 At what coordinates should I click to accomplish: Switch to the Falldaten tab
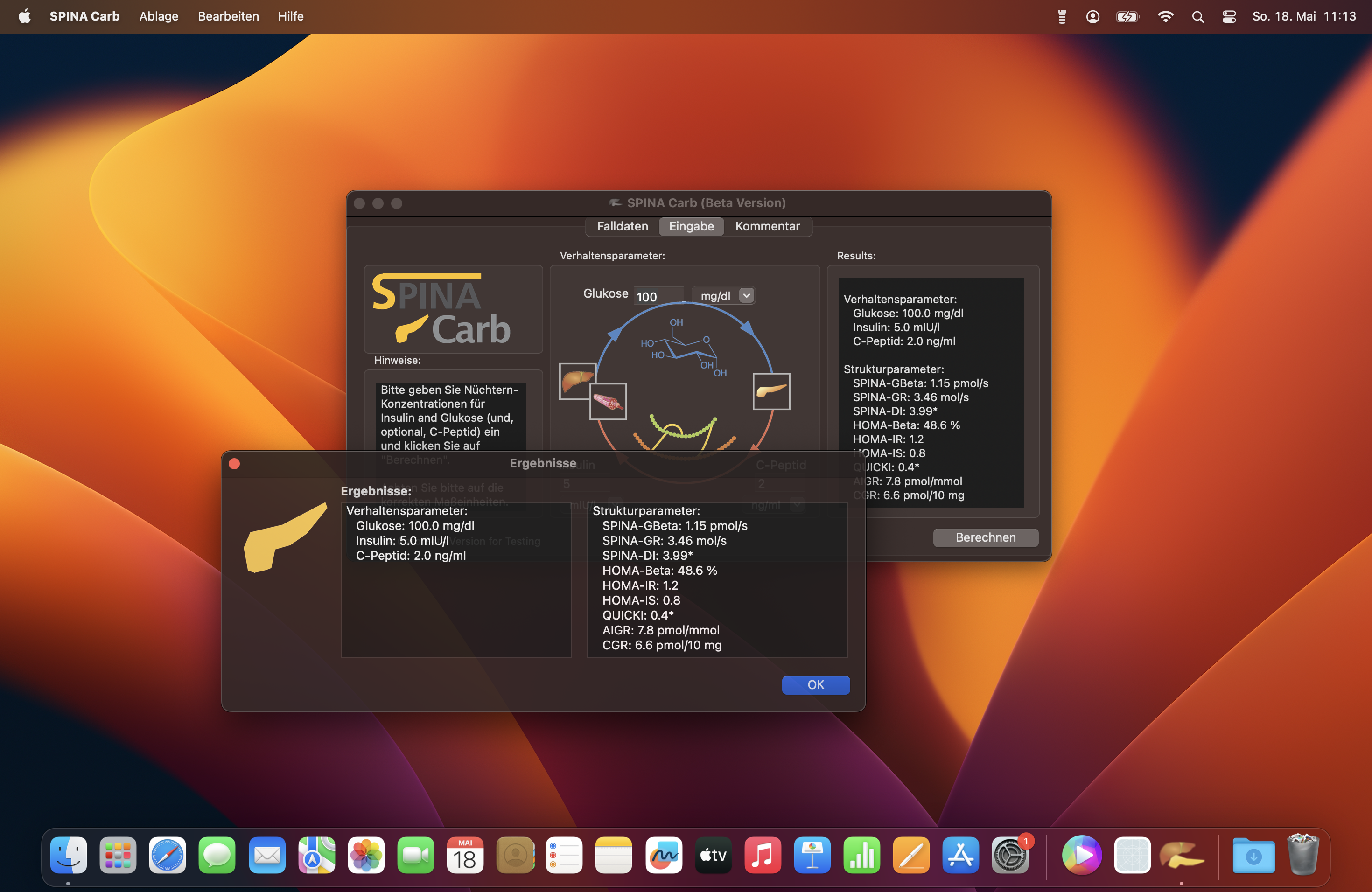623,226
